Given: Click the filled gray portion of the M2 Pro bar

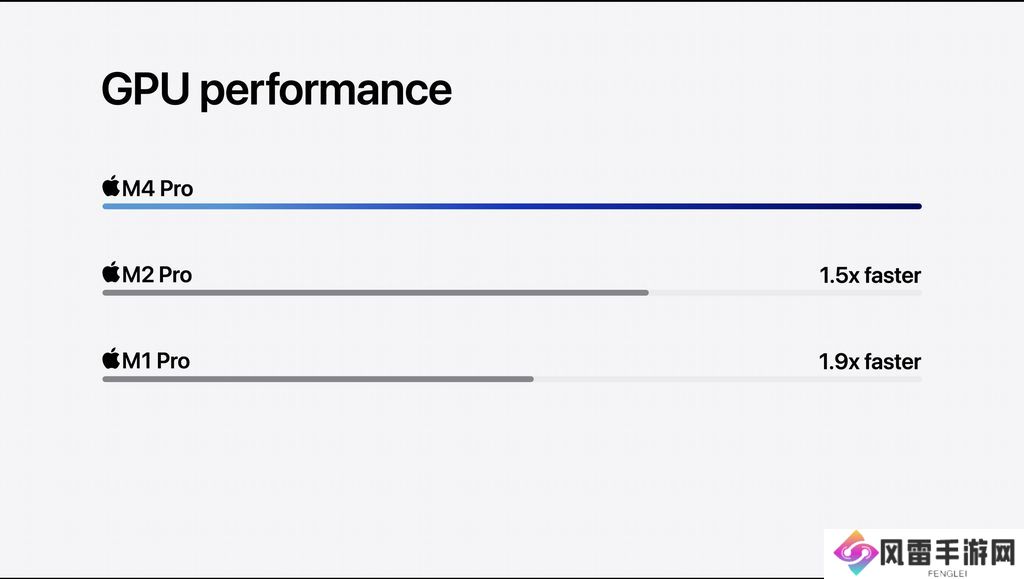Looking at the screenshot, I should [x=375, y=293].
